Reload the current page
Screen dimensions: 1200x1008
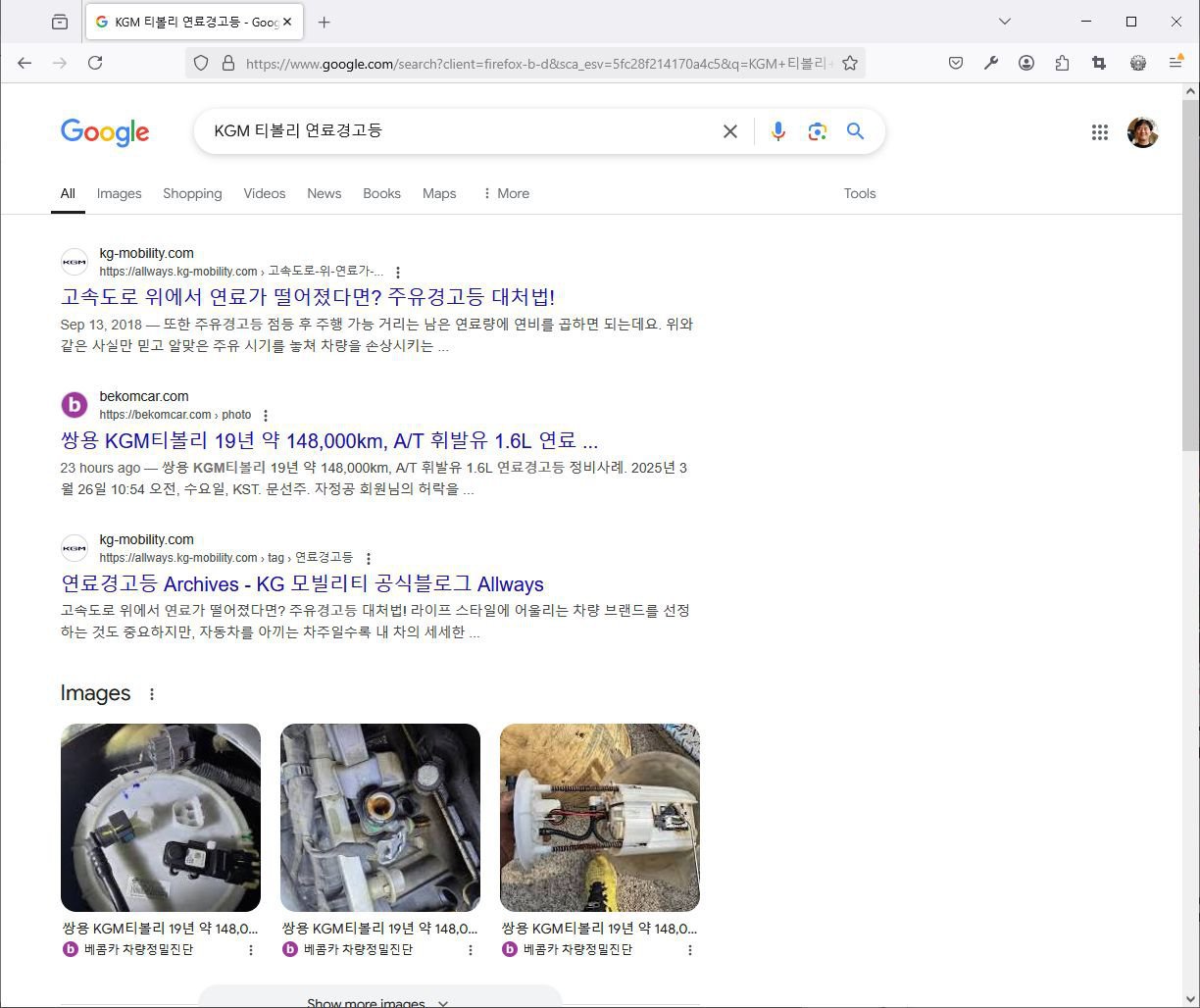[95, 63]
